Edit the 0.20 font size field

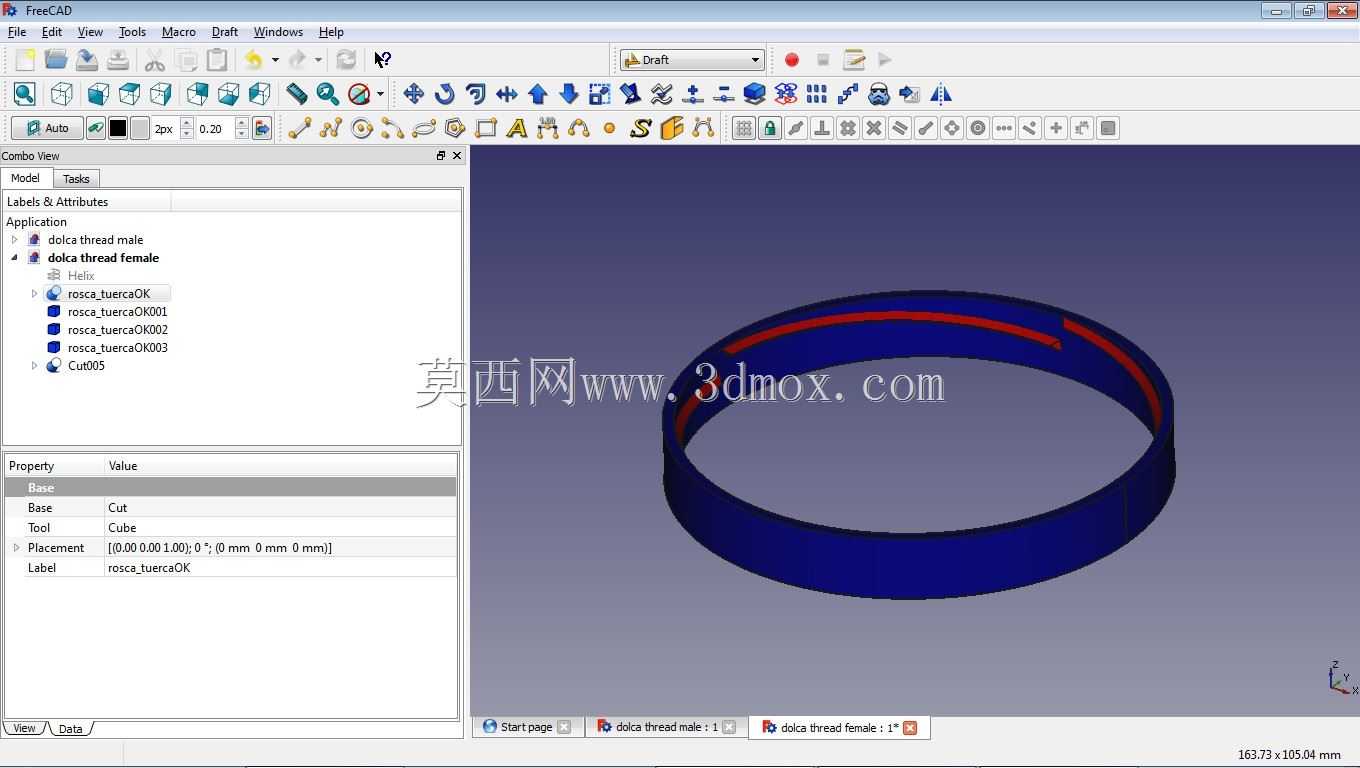pos(214,128)
